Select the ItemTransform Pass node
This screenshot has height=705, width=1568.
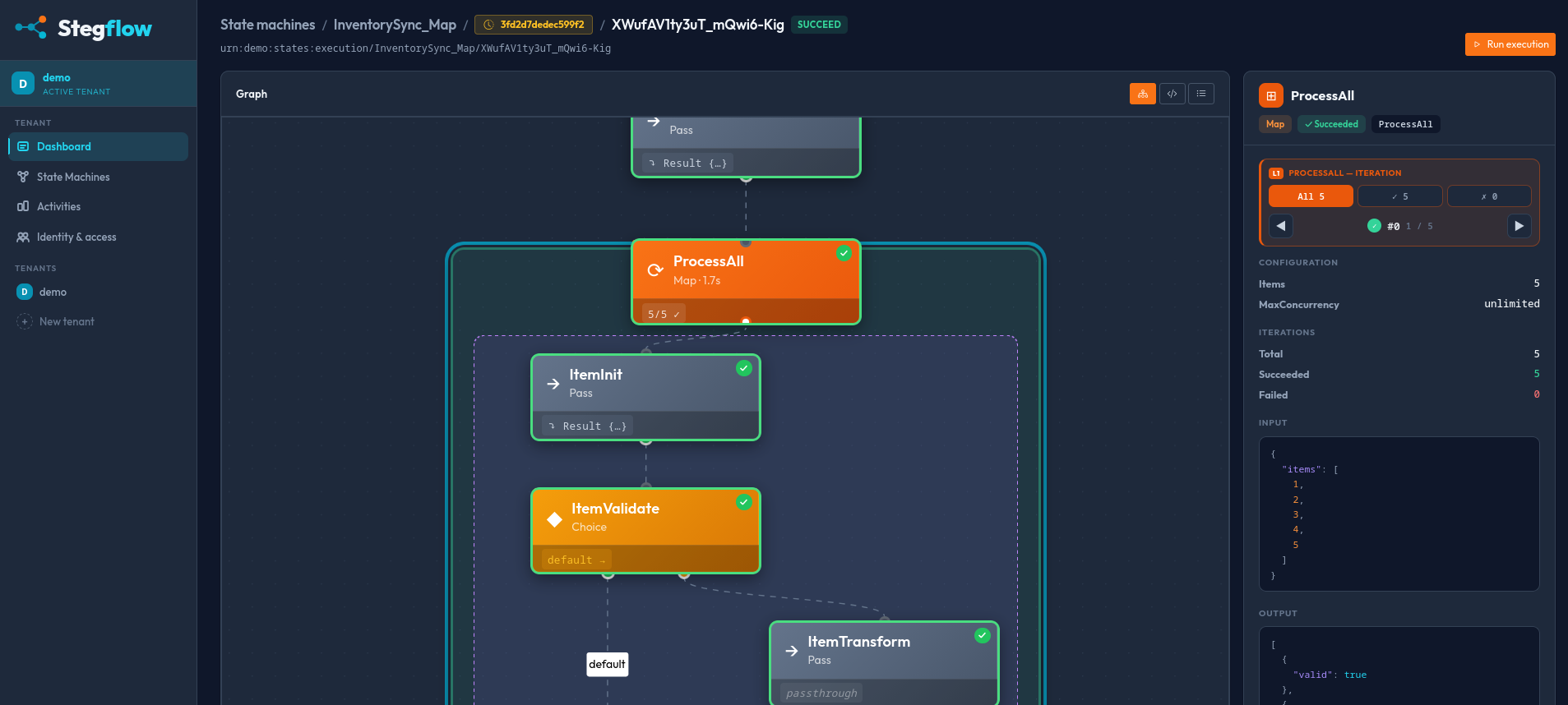[x=884, y=663]
